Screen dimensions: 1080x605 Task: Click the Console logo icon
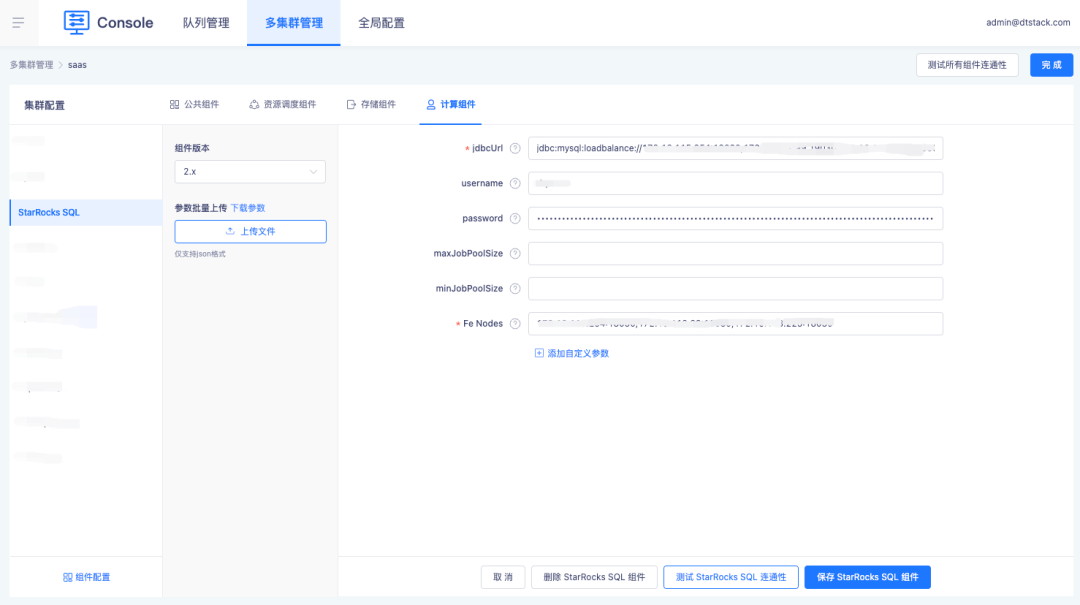(x=76, y=23)
